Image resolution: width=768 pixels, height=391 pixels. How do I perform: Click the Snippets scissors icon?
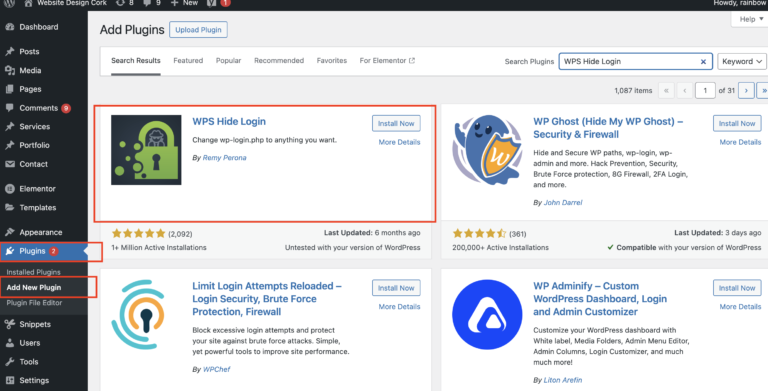pyautogui.click(x=10, y=324)
